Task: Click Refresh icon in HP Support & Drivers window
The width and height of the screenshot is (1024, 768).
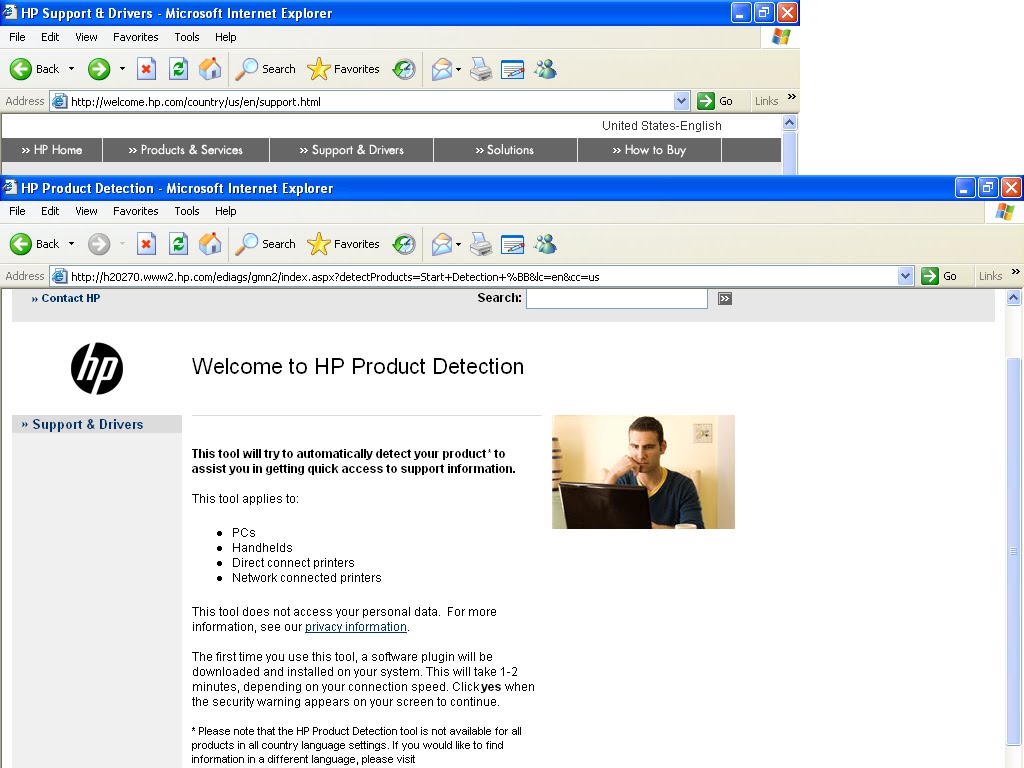Action: tap(178, 69)
